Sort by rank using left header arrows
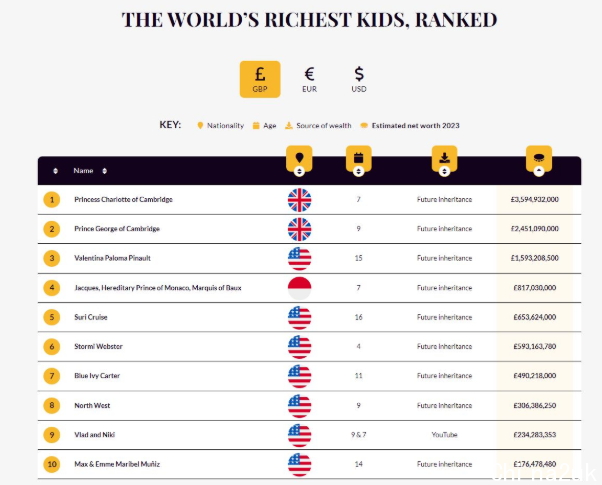 point(55,171)
